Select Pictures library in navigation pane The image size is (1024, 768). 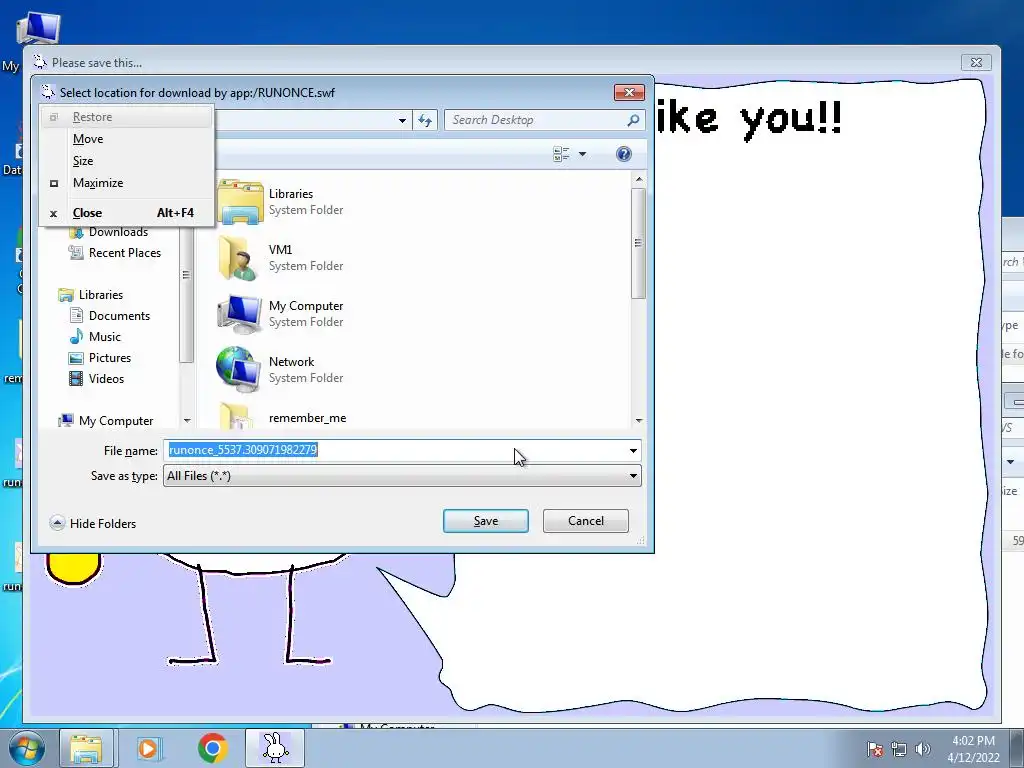100,358
